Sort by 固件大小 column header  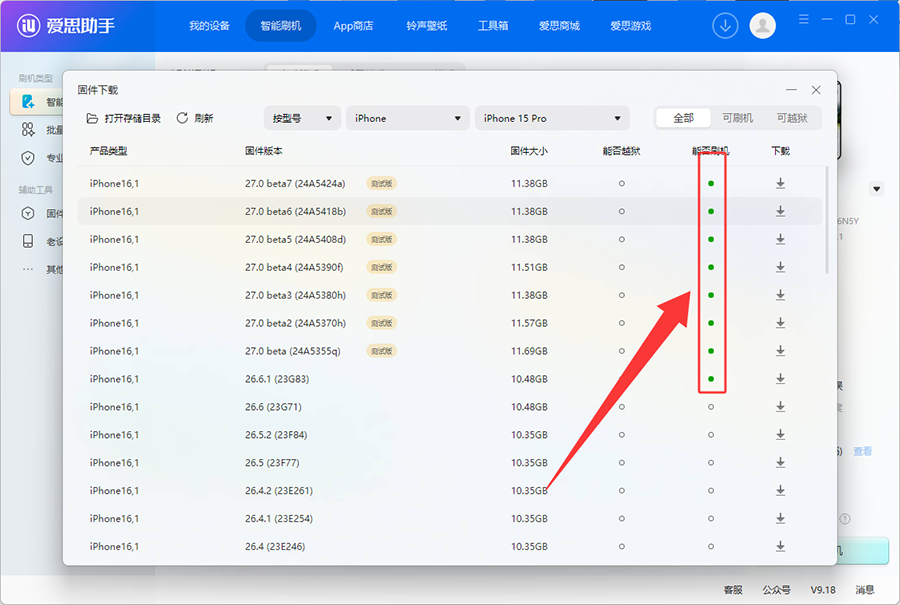(529, 151)
